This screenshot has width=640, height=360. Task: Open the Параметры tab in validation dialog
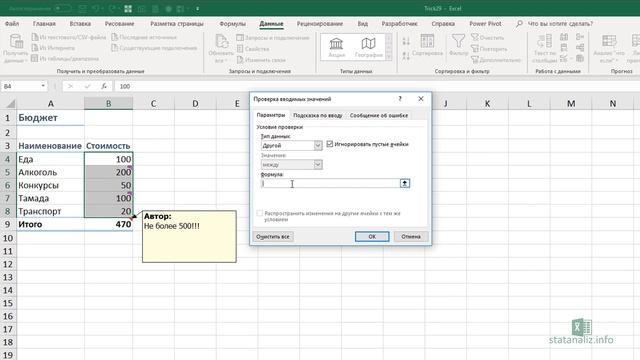click(271, 115)
